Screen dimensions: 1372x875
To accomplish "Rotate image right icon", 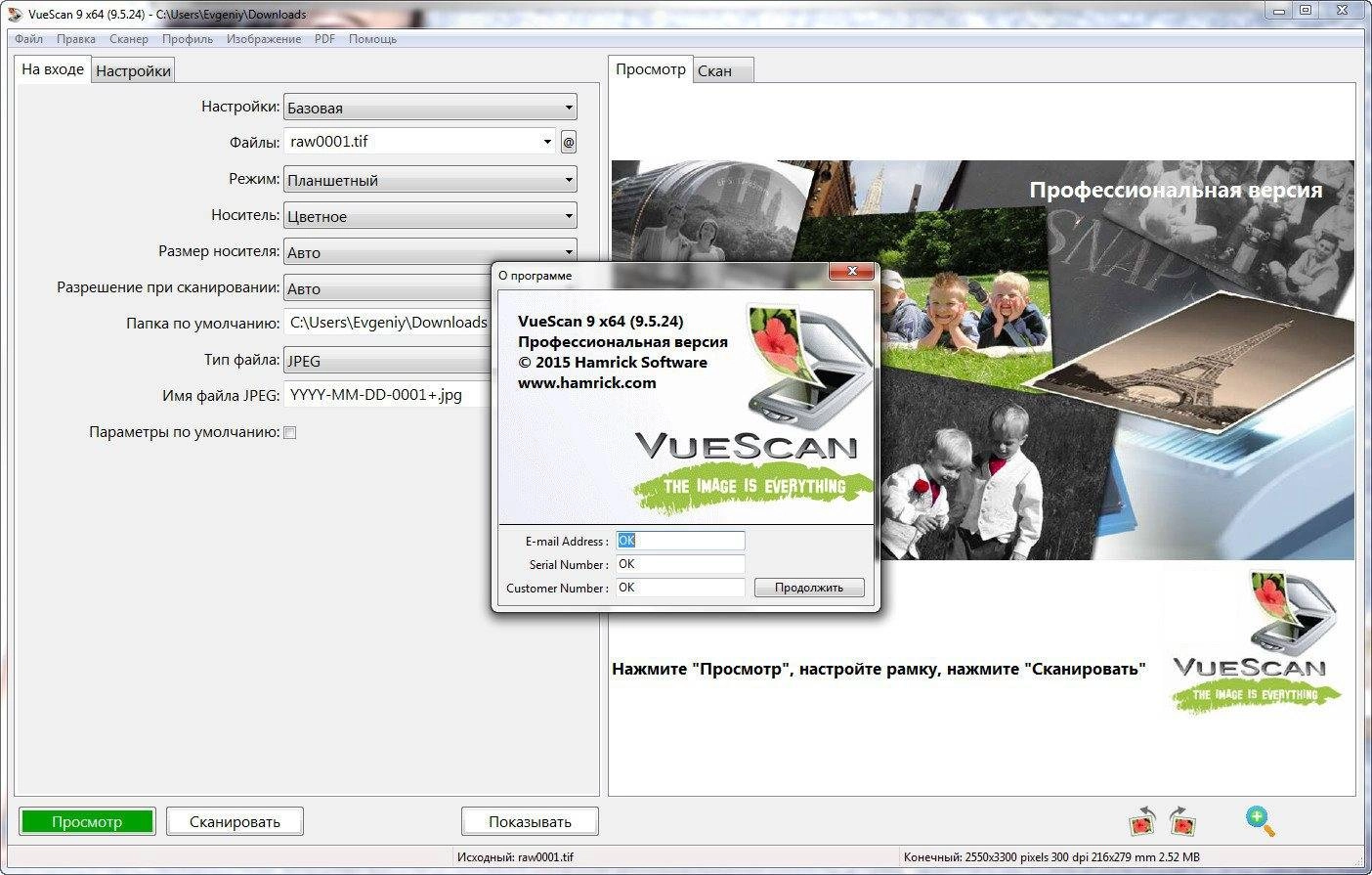I will [1182, 822].
